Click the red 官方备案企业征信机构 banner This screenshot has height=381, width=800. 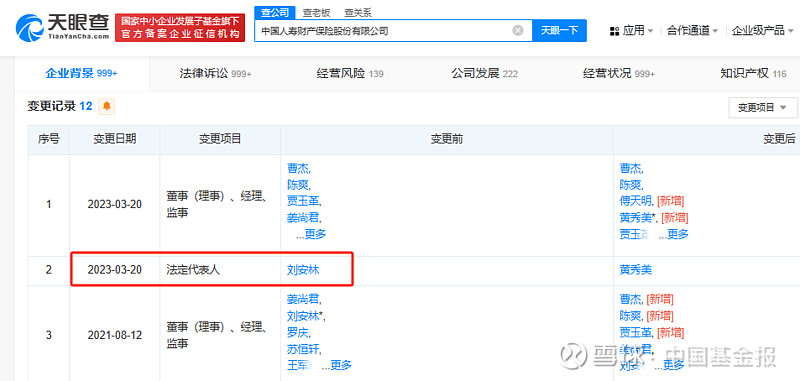(x=180, y=28)
